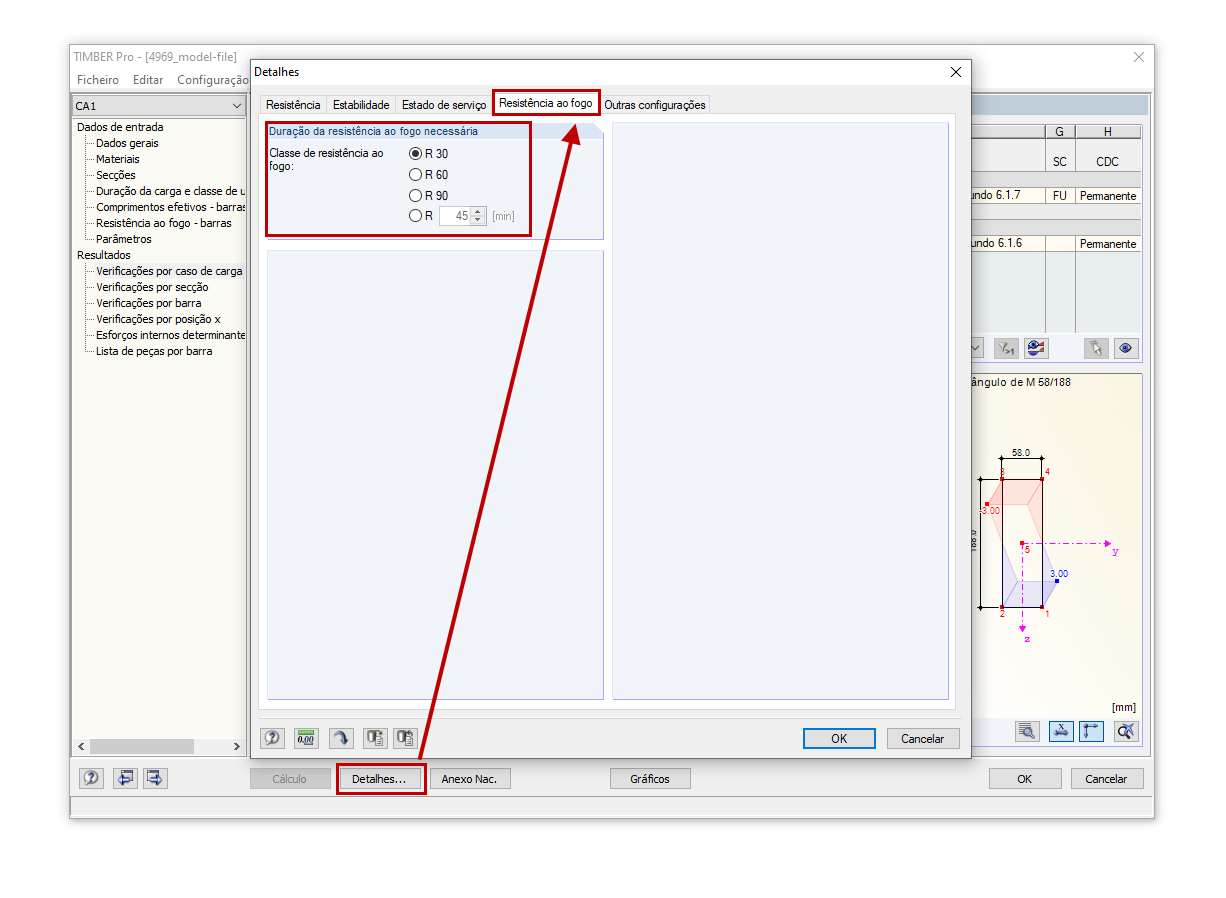Select Dados gerais in navigator tree

click(x=127, y=143)
